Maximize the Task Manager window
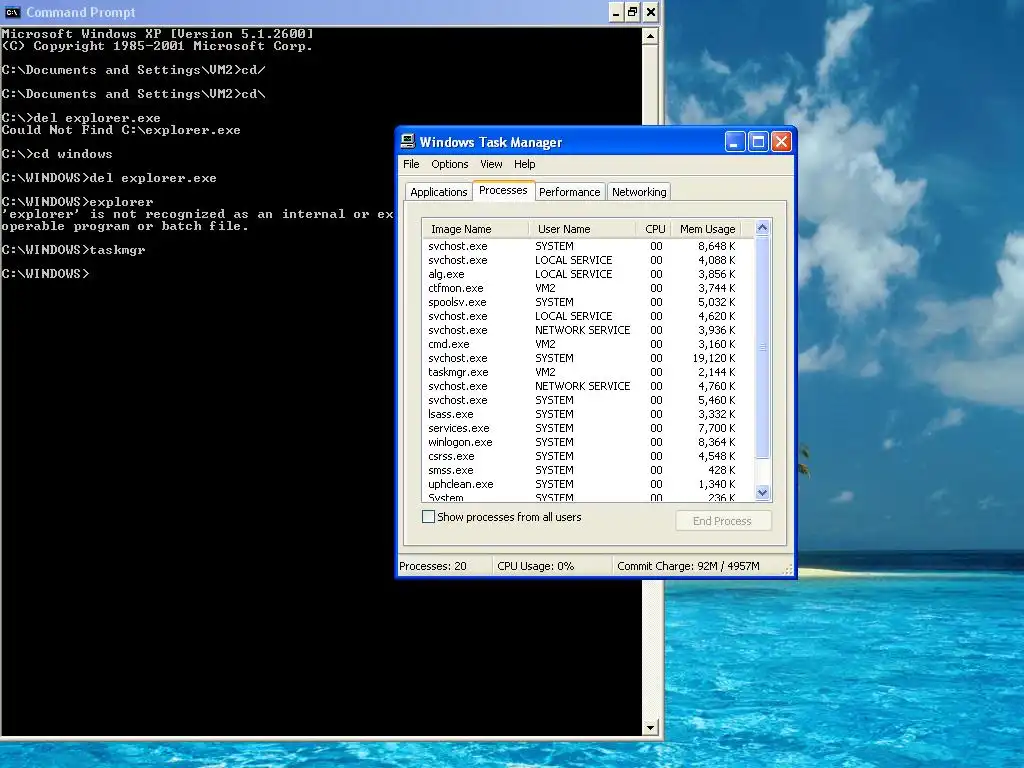Image resolution: width=1024 pixels, height=768 pixels. point(758,142)
